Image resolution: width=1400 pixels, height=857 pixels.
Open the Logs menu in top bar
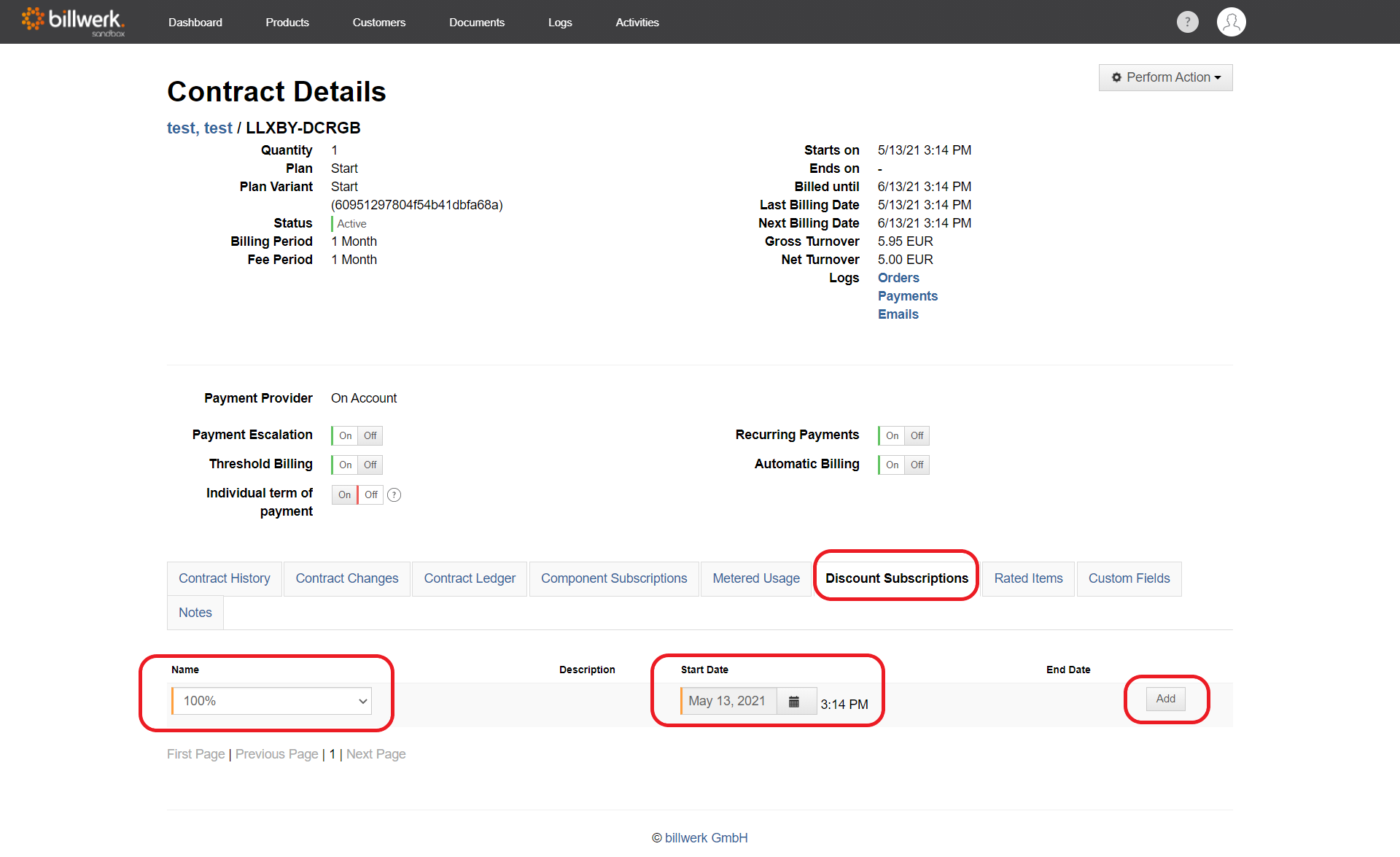pyautogui.click(x=560, y=23)
